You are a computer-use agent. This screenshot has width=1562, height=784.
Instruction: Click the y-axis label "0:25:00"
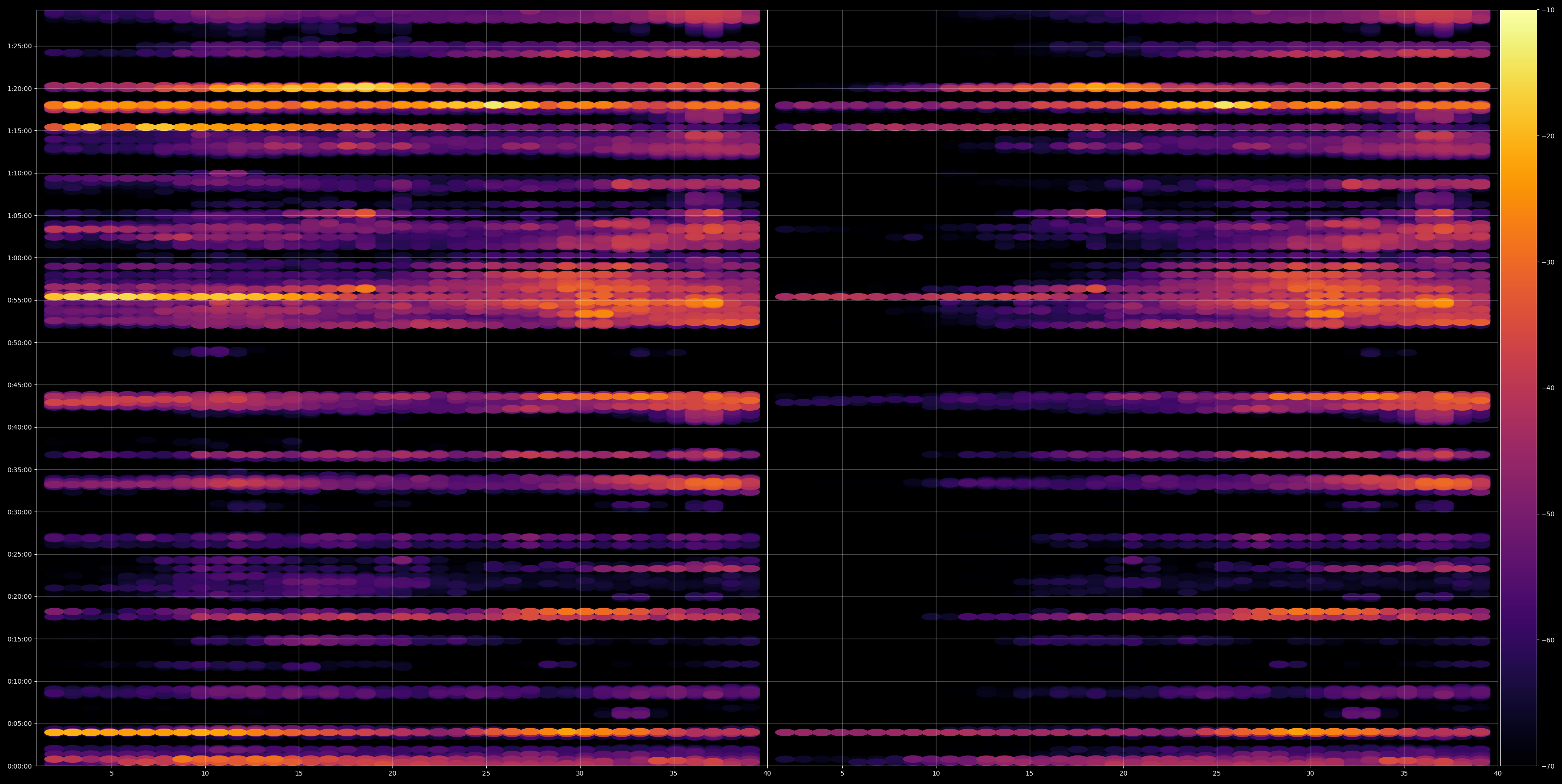coord(19,554)
